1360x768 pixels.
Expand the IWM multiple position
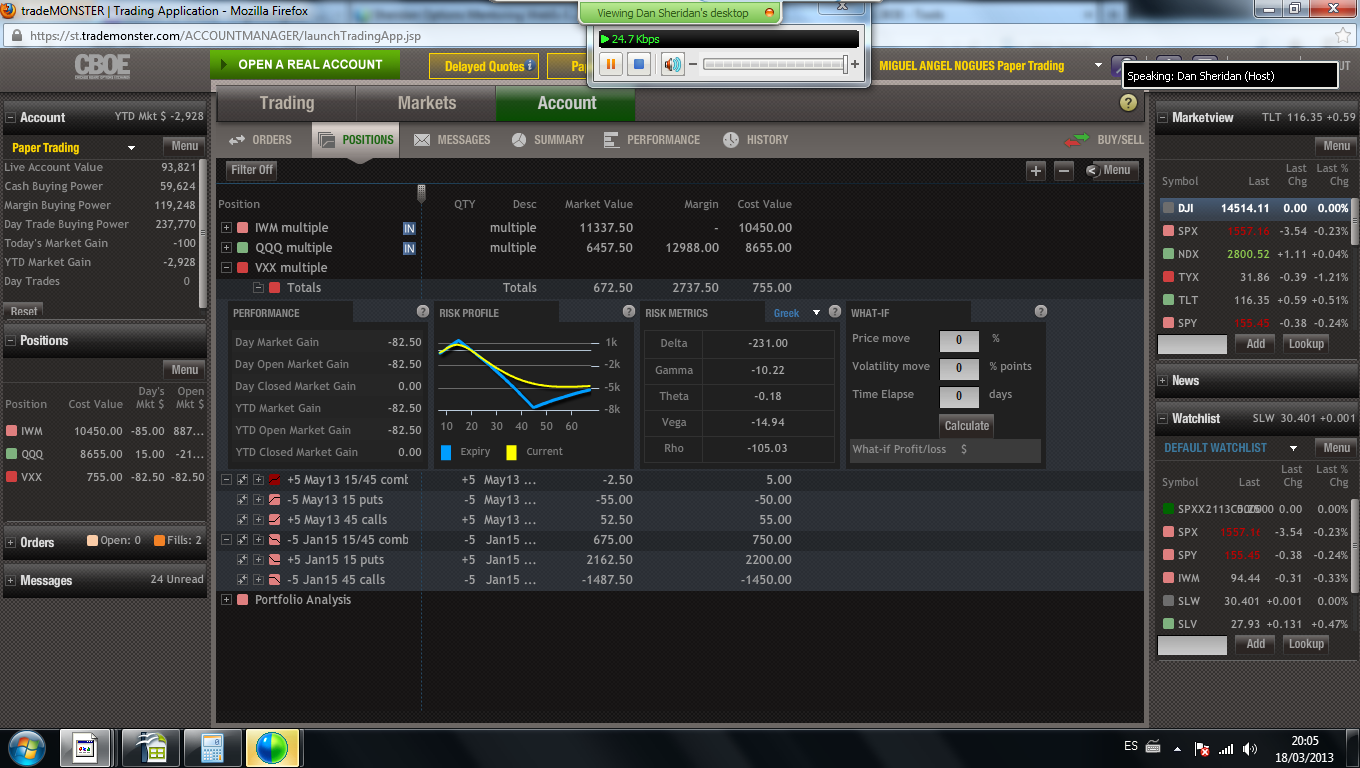pyautogui.click(x=227, y=228)
